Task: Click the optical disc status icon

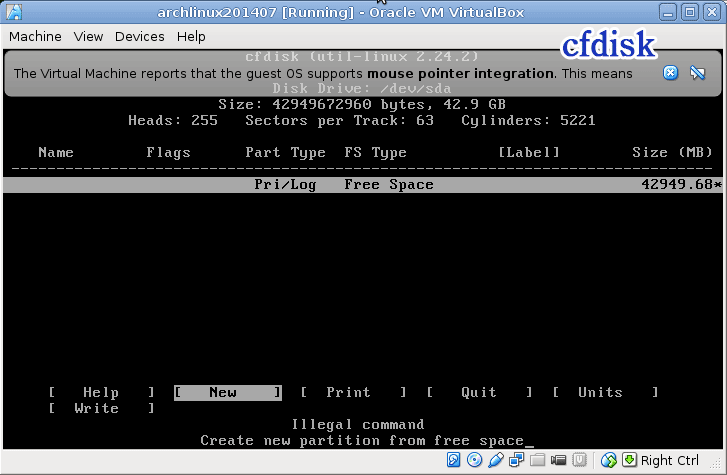Action: (x=474, y=460)
